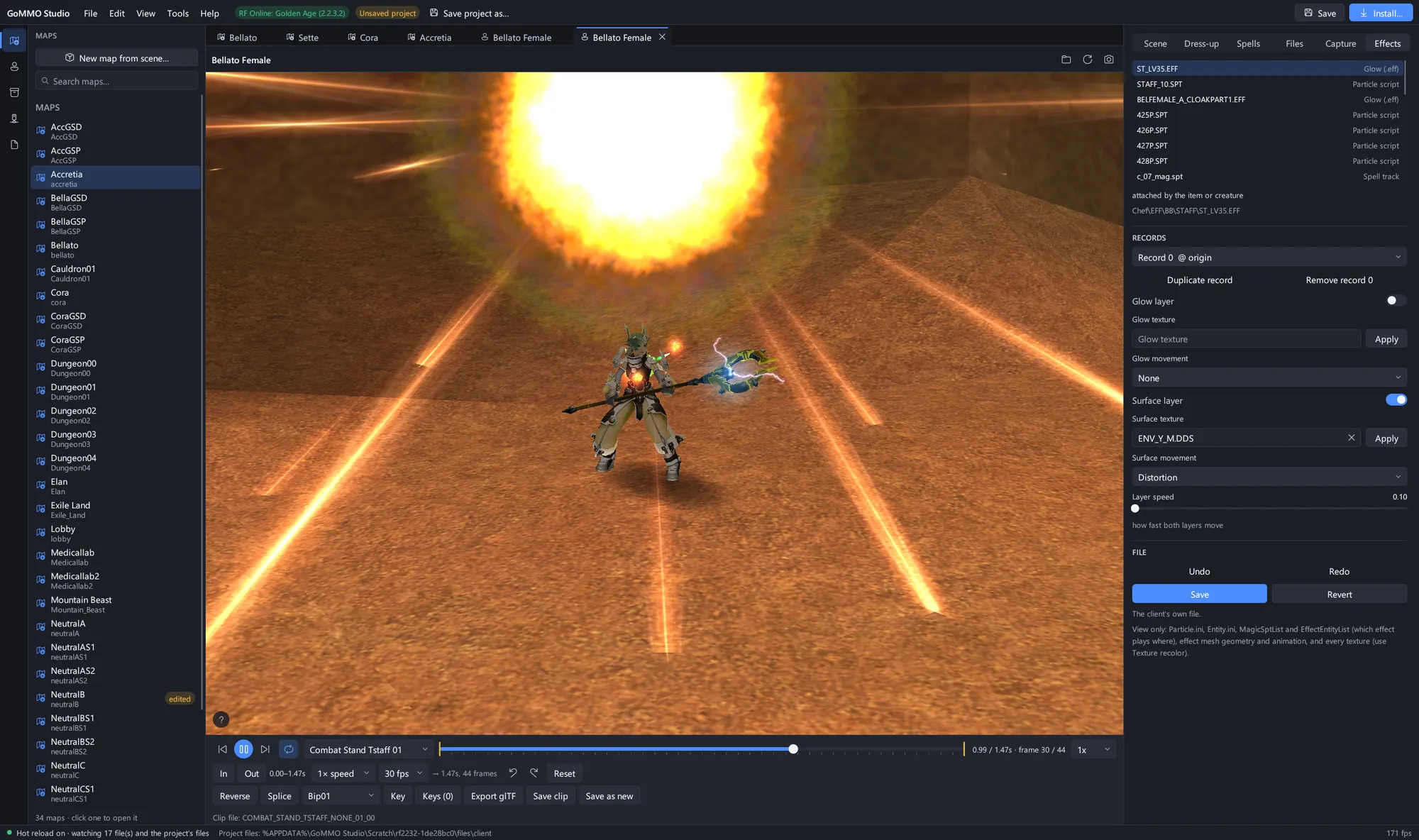Close the active Bellato Female tab
The width and height of the screenshot is (1419, 840).
pyautogui.click(x=662, y=37)
